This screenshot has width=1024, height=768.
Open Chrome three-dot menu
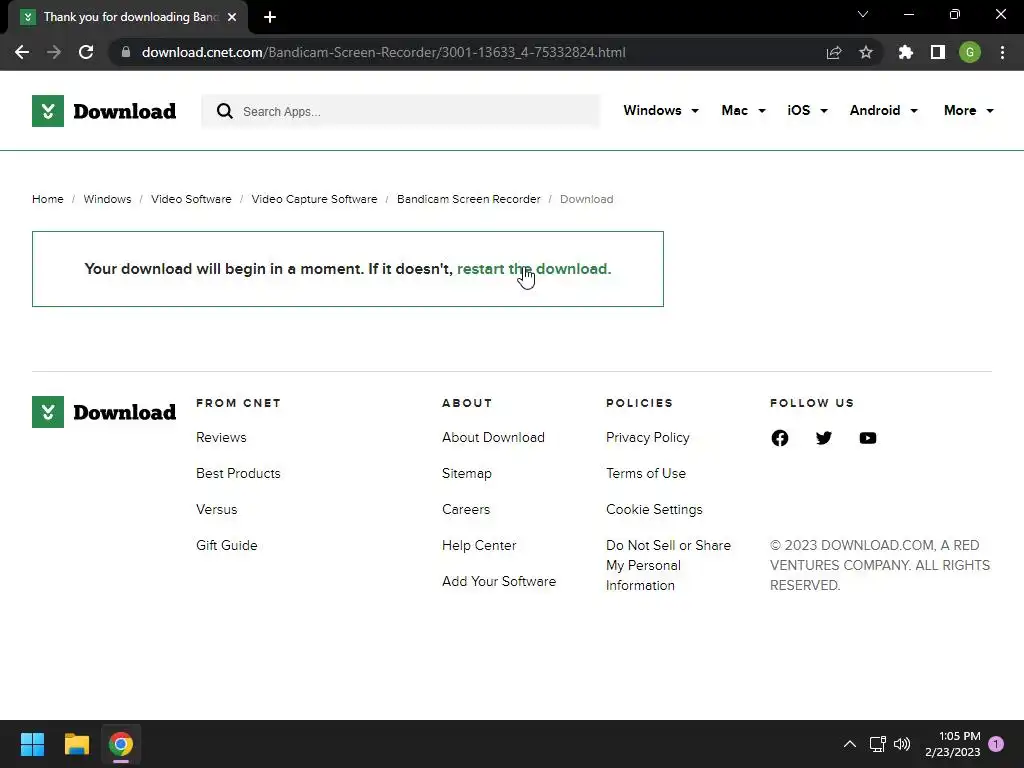click(x=1002, y=52)
